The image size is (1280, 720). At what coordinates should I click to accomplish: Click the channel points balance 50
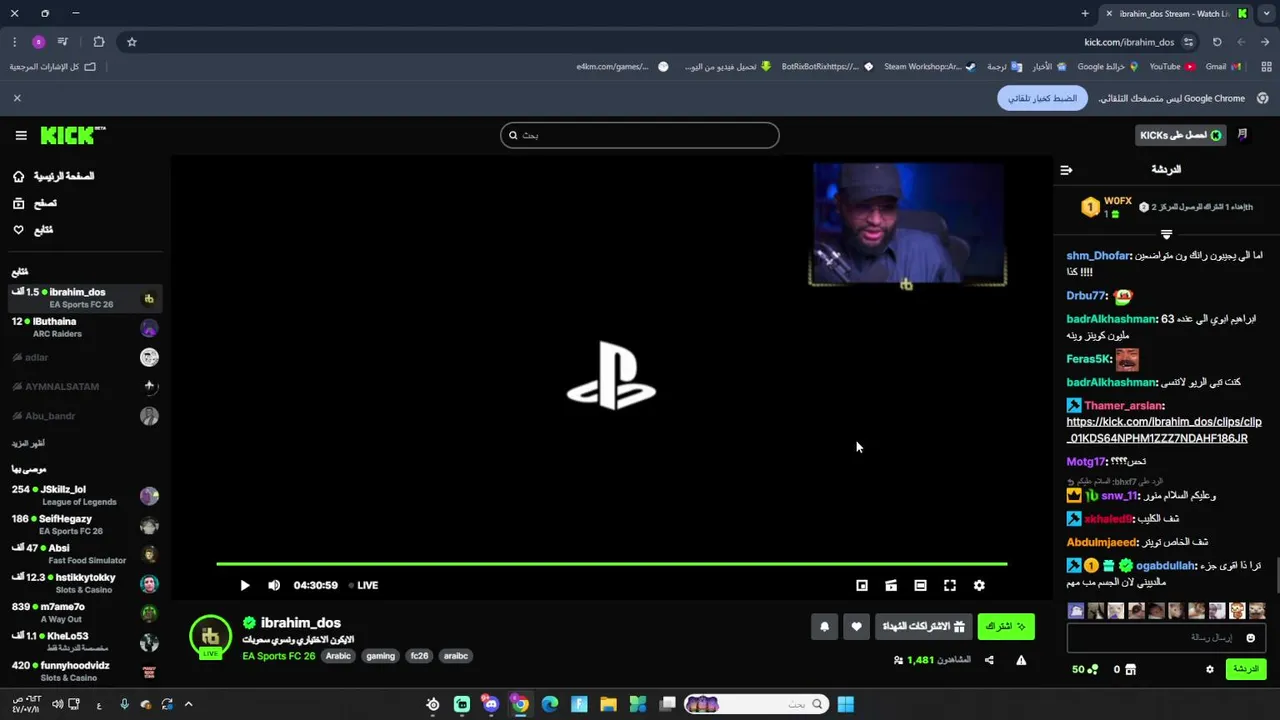1085,669
